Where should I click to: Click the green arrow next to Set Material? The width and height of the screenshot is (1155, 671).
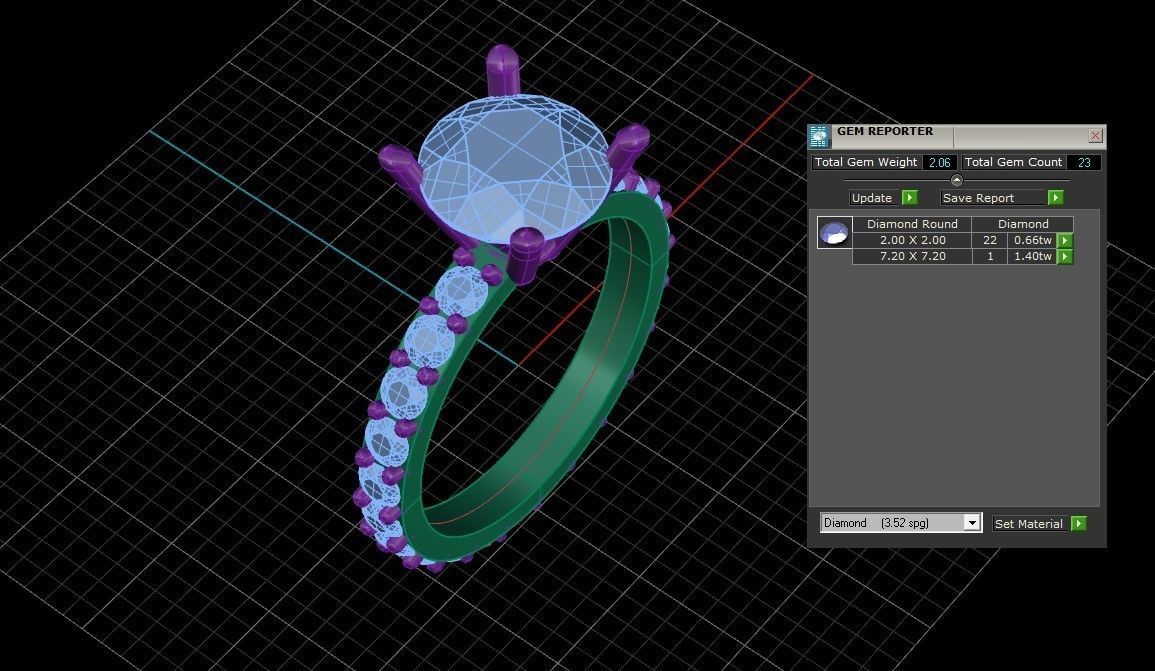point(1078,524)
